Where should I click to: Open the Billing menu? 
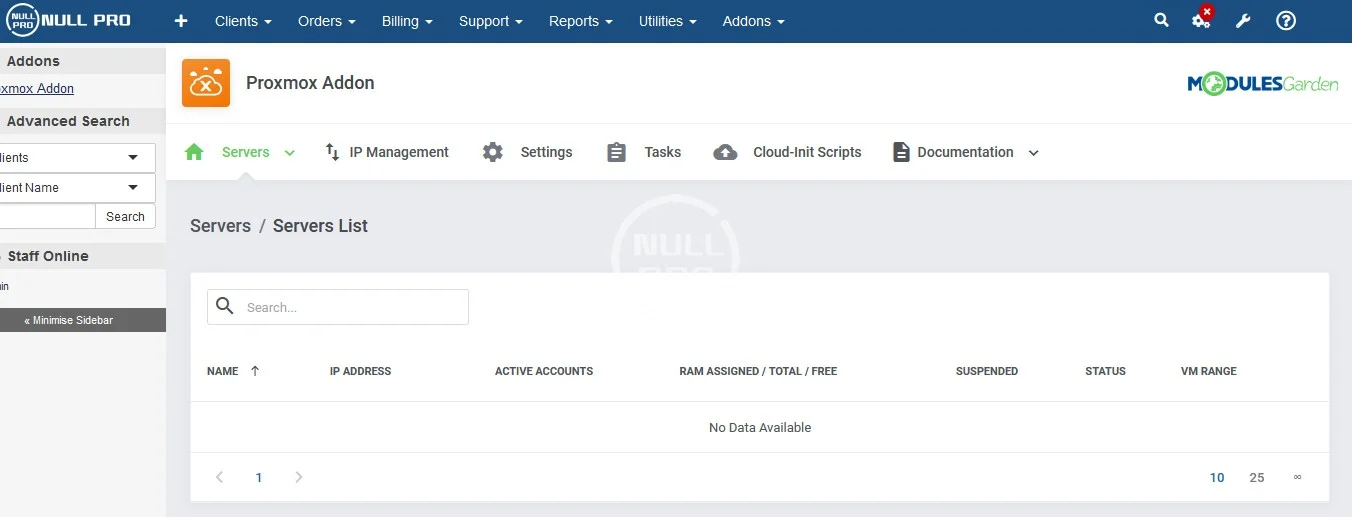tap(407, 21)
